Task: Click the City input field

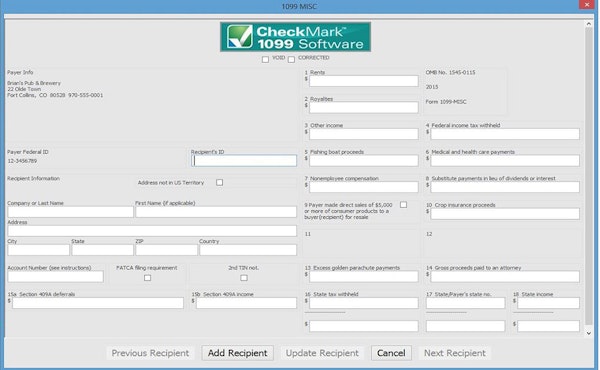Action: click(x=39, y=250)
